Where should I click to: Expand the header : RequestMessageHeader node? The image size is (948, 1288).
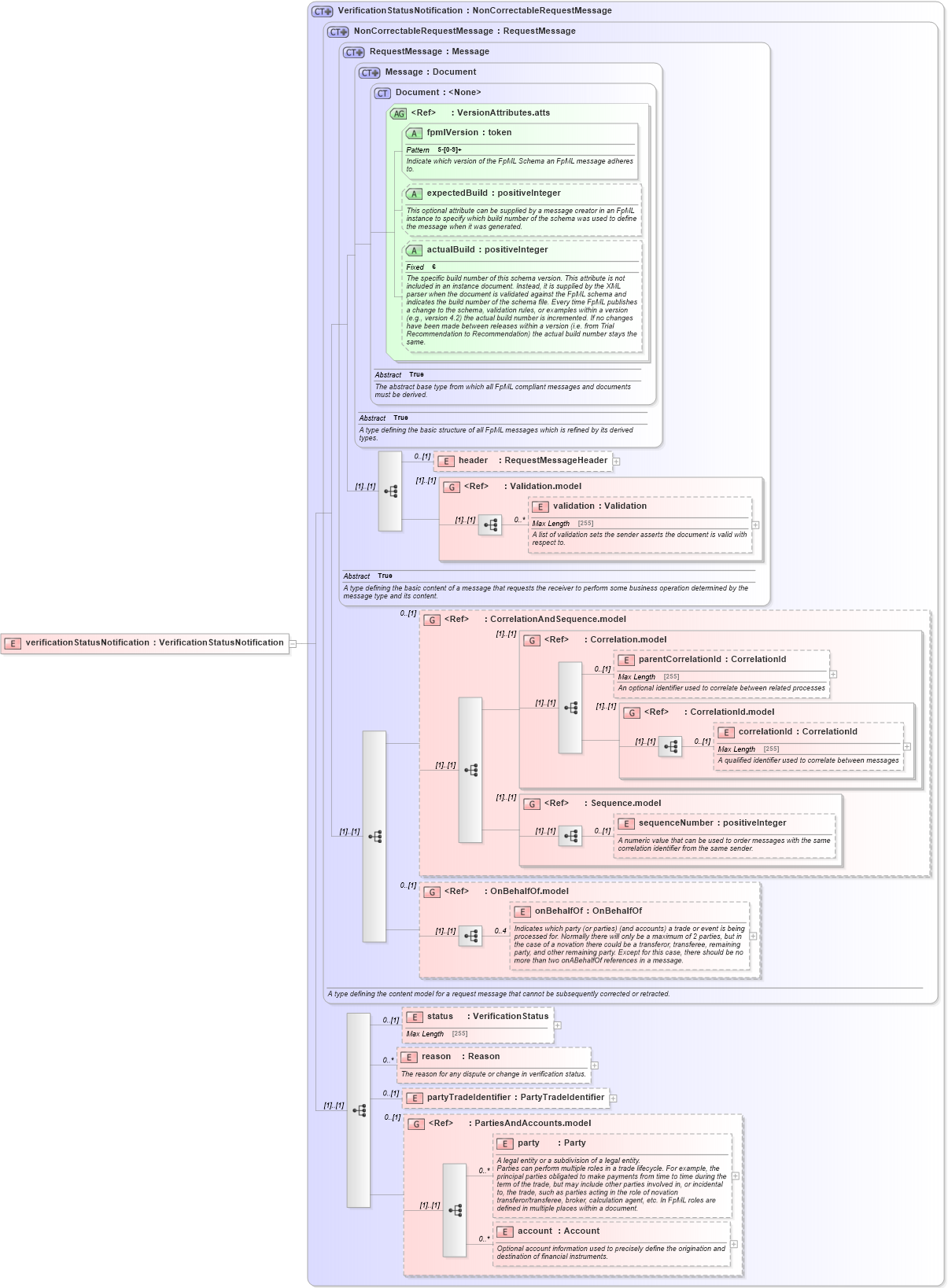(617, 462)
